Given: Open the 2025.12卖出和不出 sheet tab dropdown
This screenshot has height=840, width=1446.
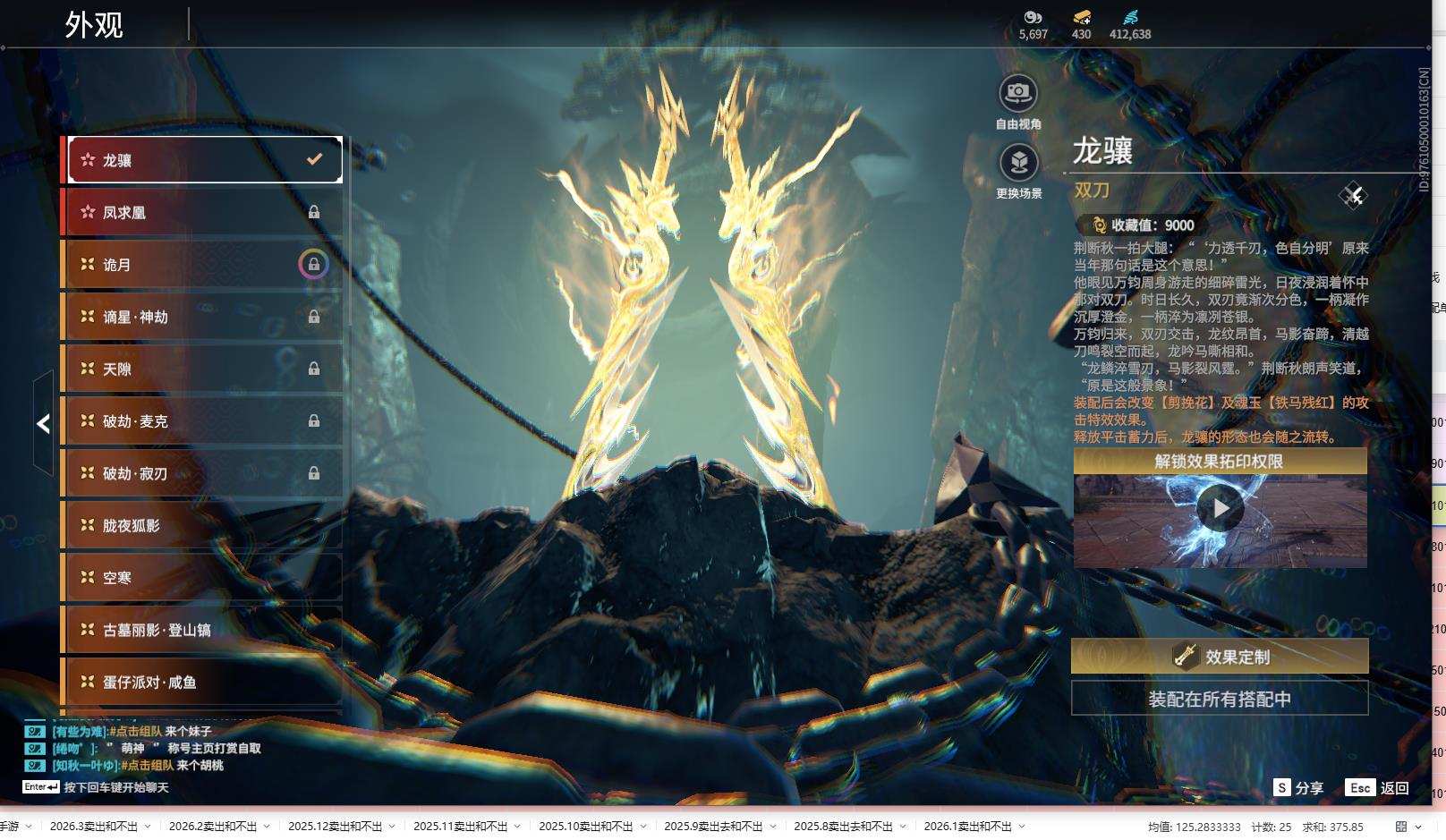Looking at the screenshot, I should tap(392, 827).
